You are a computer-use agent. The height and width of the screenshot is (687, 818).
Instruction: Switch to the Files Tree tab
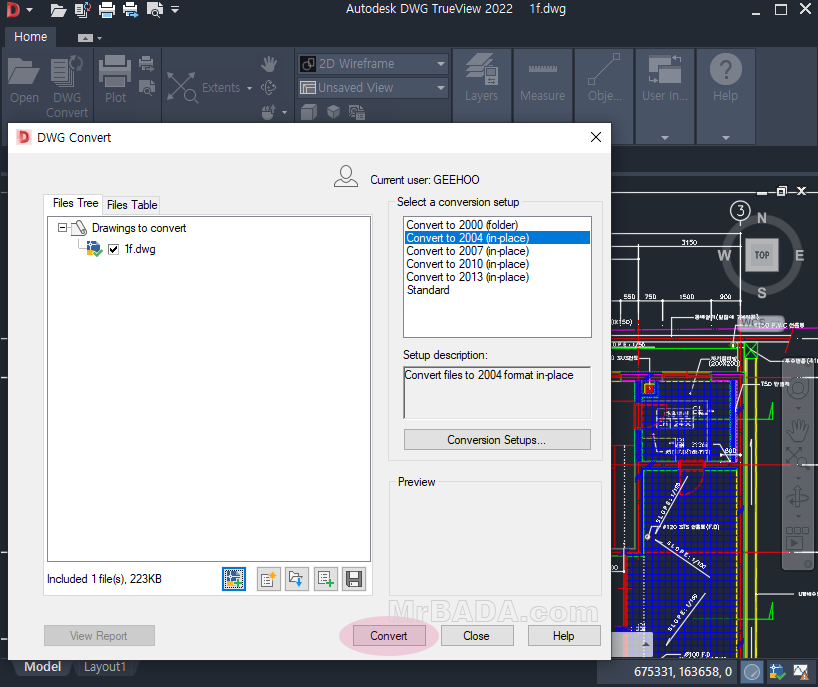pos(75,203)
